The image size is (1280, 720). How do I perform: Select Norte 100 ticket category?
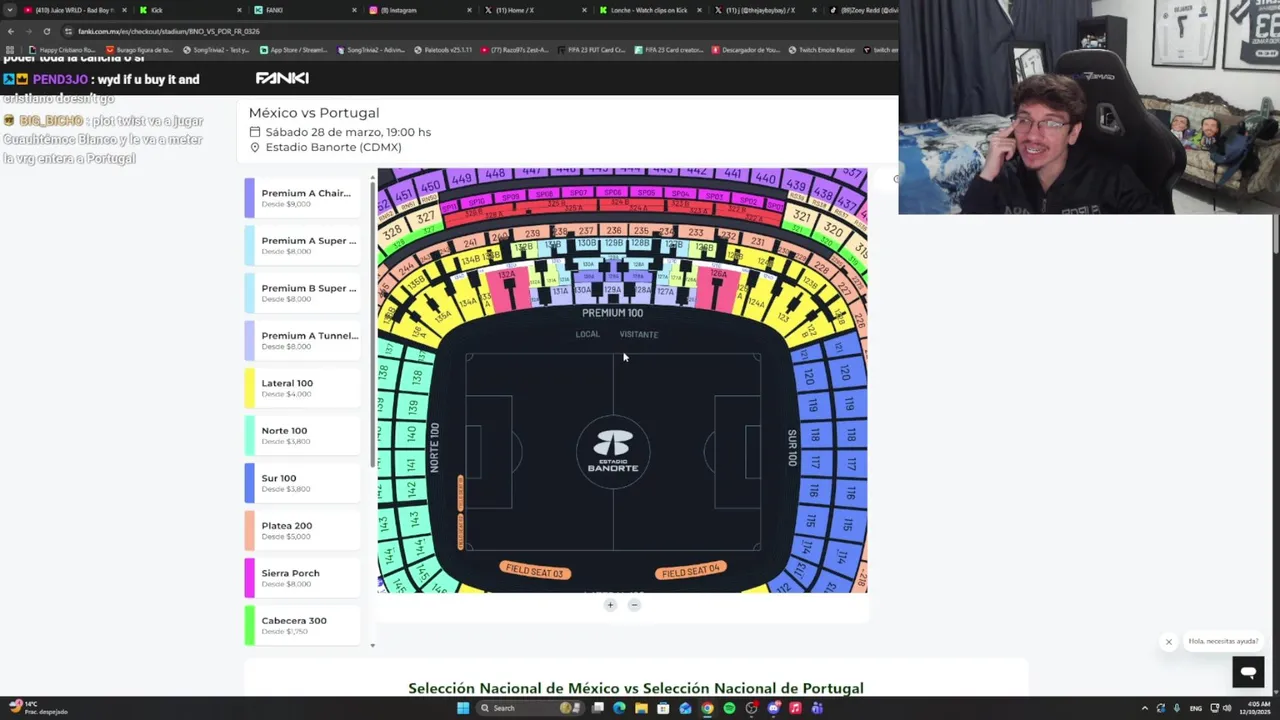point(302,435)
